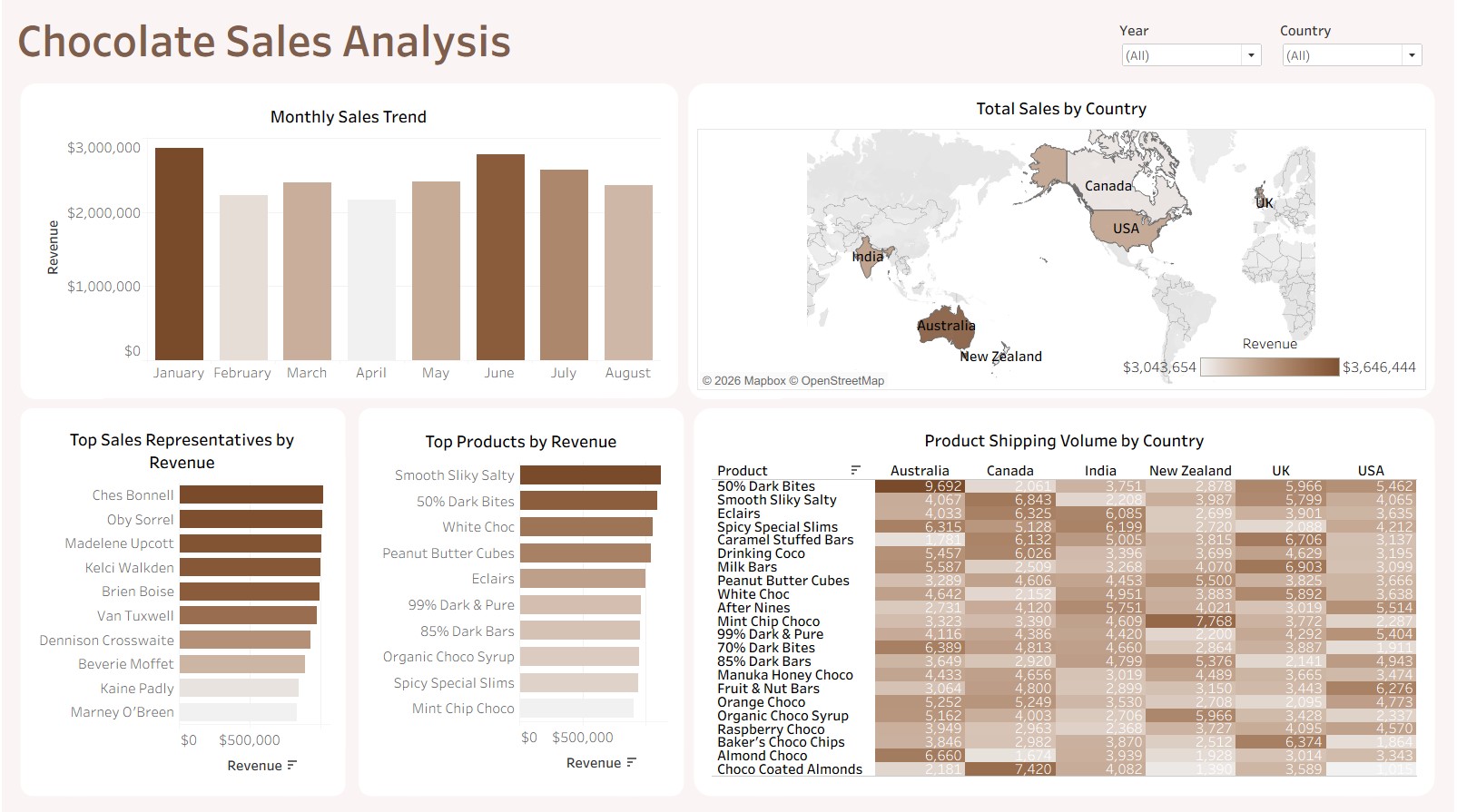The height and width of the screenshot is (812, 1457).
Task: Select the August sales bar
Action: pyautogui.click(x=628, y=272)
